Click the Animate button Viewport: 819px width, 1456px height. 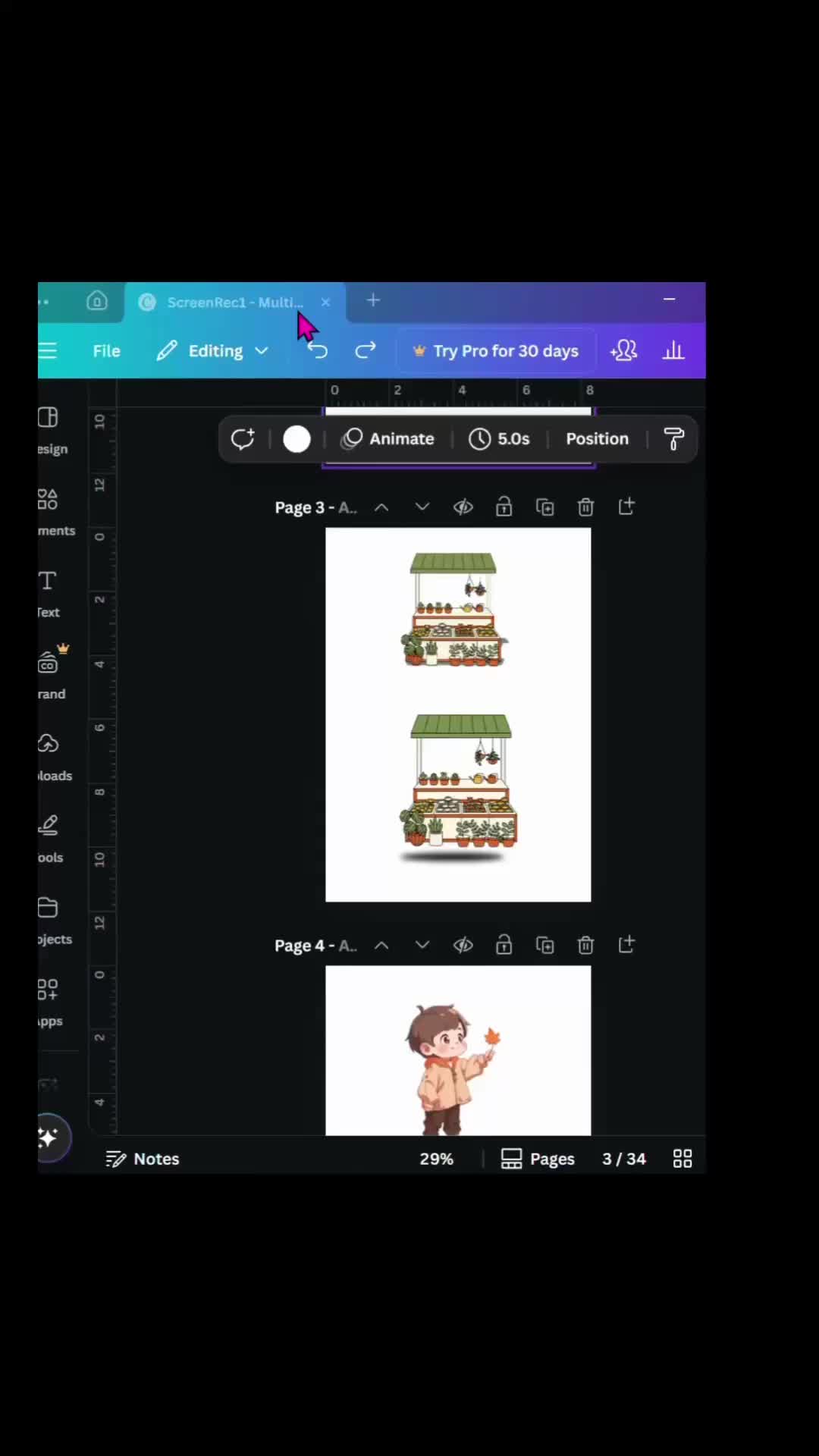tap(388, 438)
